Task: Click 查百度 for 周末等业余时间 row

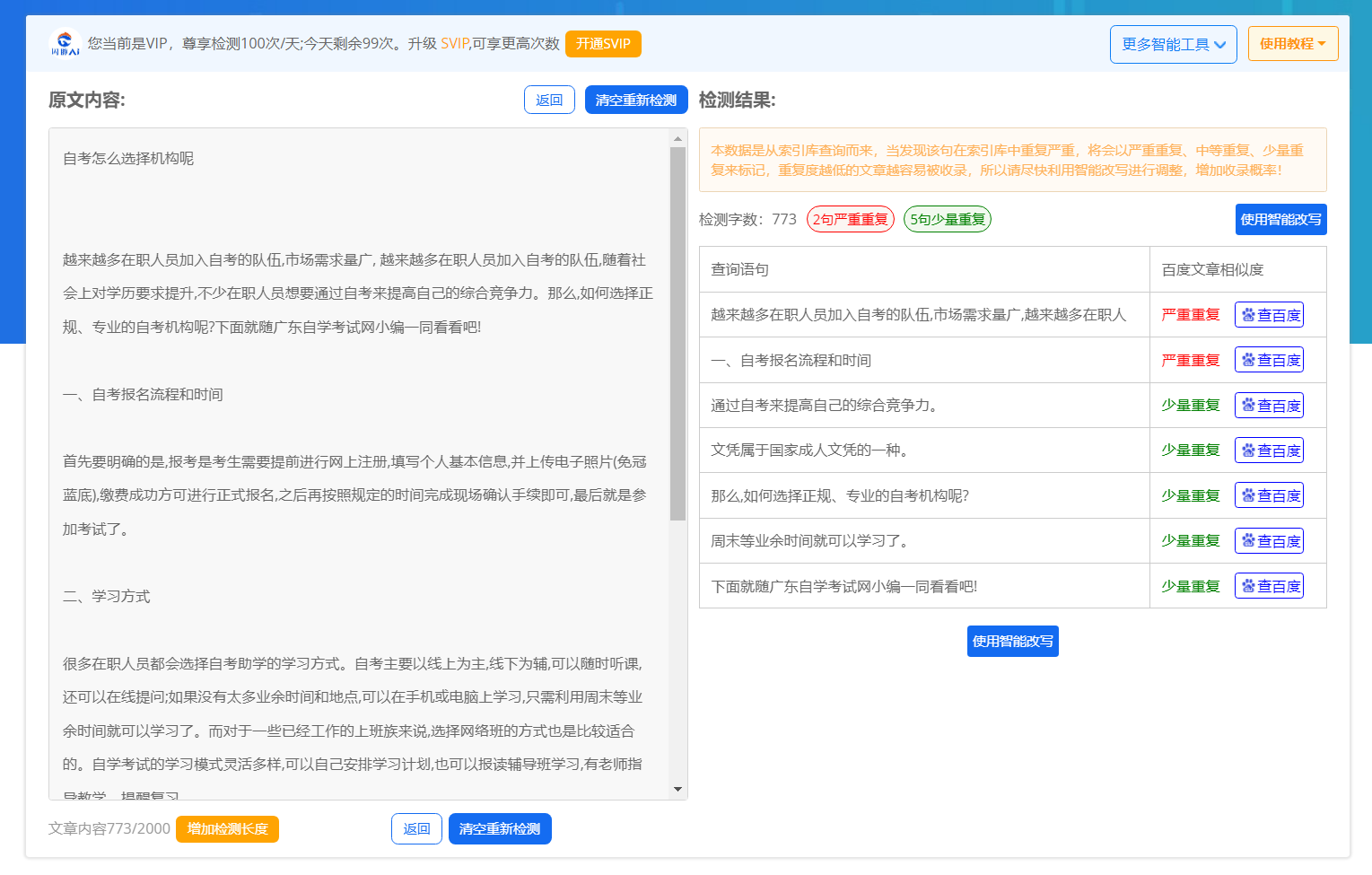Action: click(x=1269, y=541)
